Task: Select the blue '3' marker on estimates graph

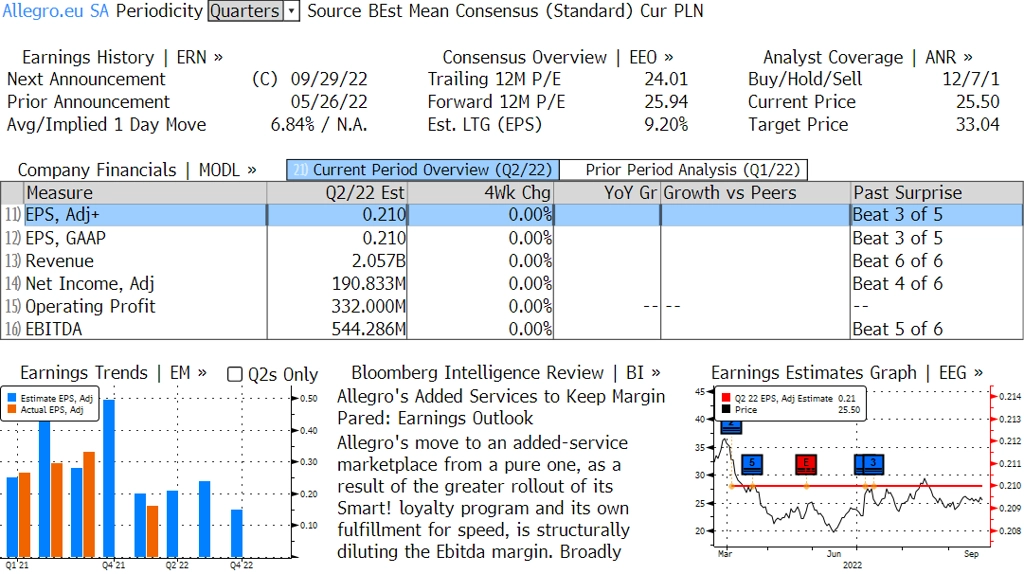Action: [874, 464]
